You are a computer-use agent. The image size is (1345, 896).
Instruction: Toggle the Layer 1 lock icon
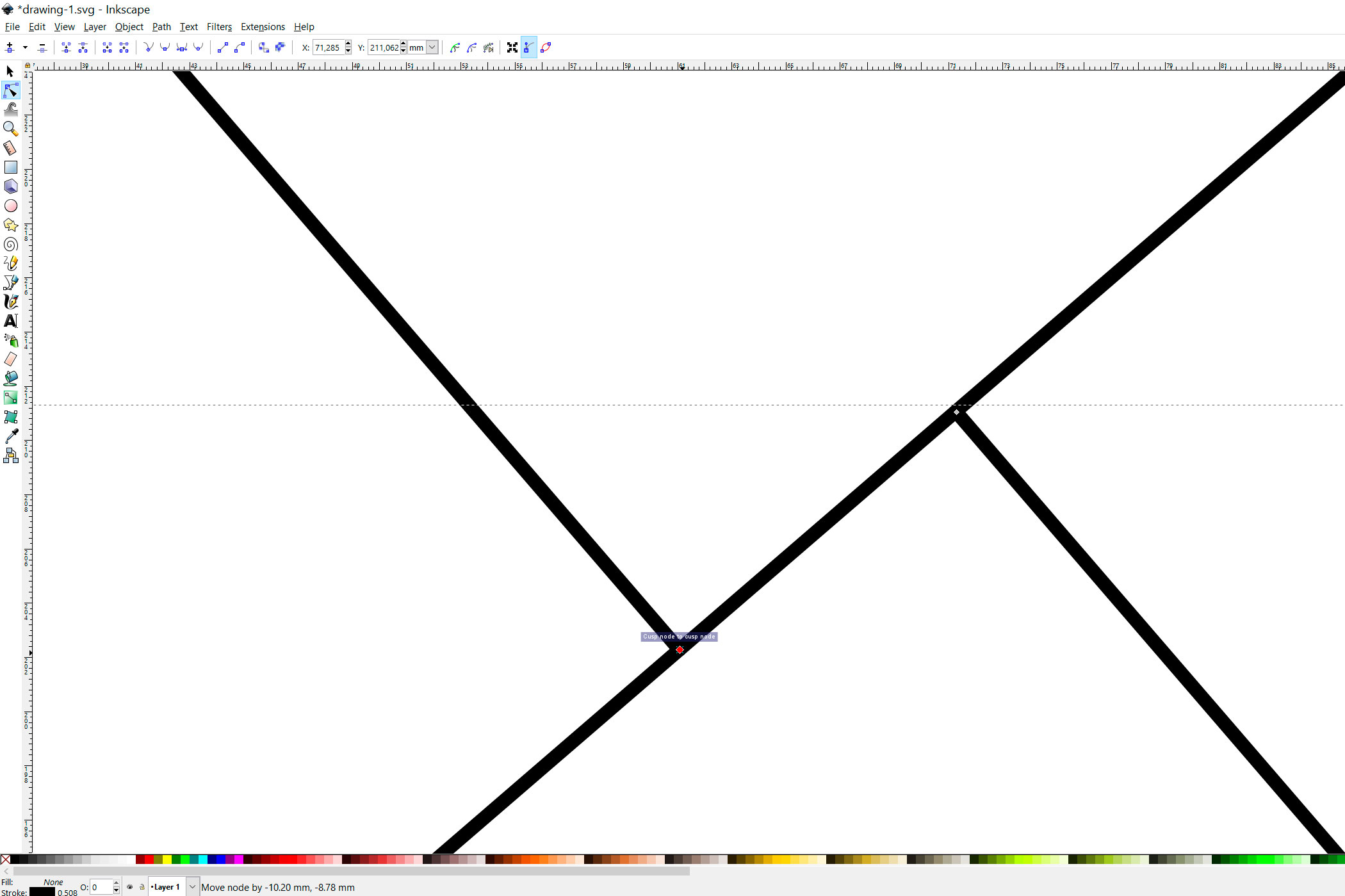(x=142, y=887)
